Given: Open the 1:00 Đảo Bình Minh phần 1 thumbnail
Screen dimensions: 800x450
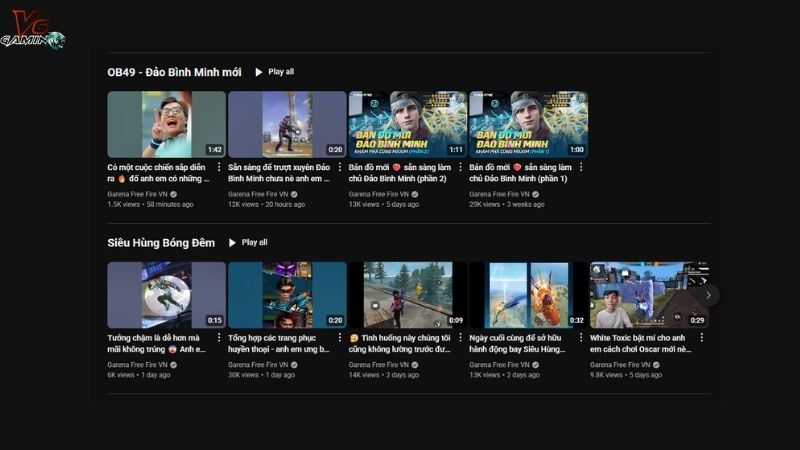Looking at the screenshot, I should pyautogui.click(x=529, y=124).
